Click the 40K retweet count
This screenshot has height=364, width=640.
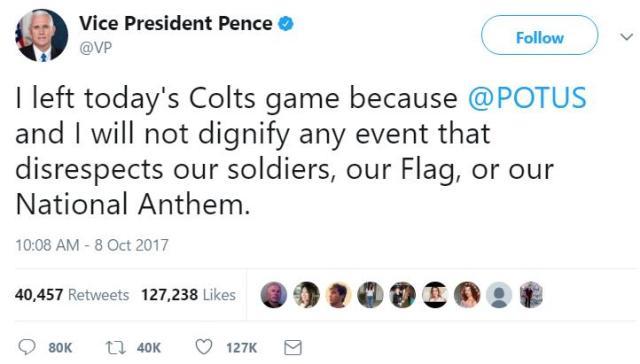(149, 348)
